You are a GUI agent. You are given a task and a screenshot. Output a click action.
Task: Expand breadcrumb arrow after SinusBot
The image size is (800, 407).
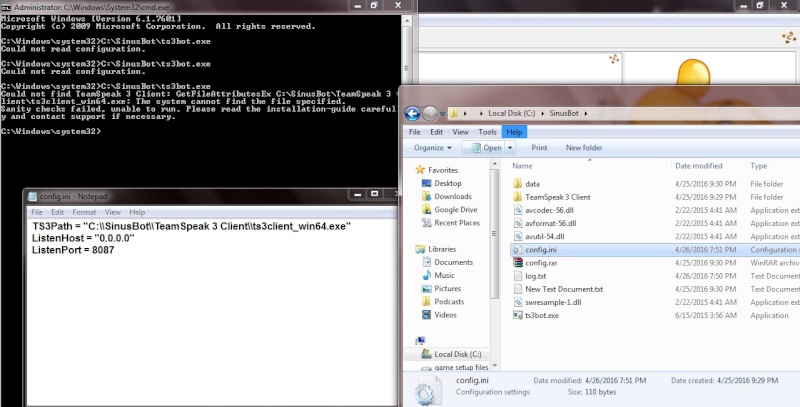pos(586,113)
